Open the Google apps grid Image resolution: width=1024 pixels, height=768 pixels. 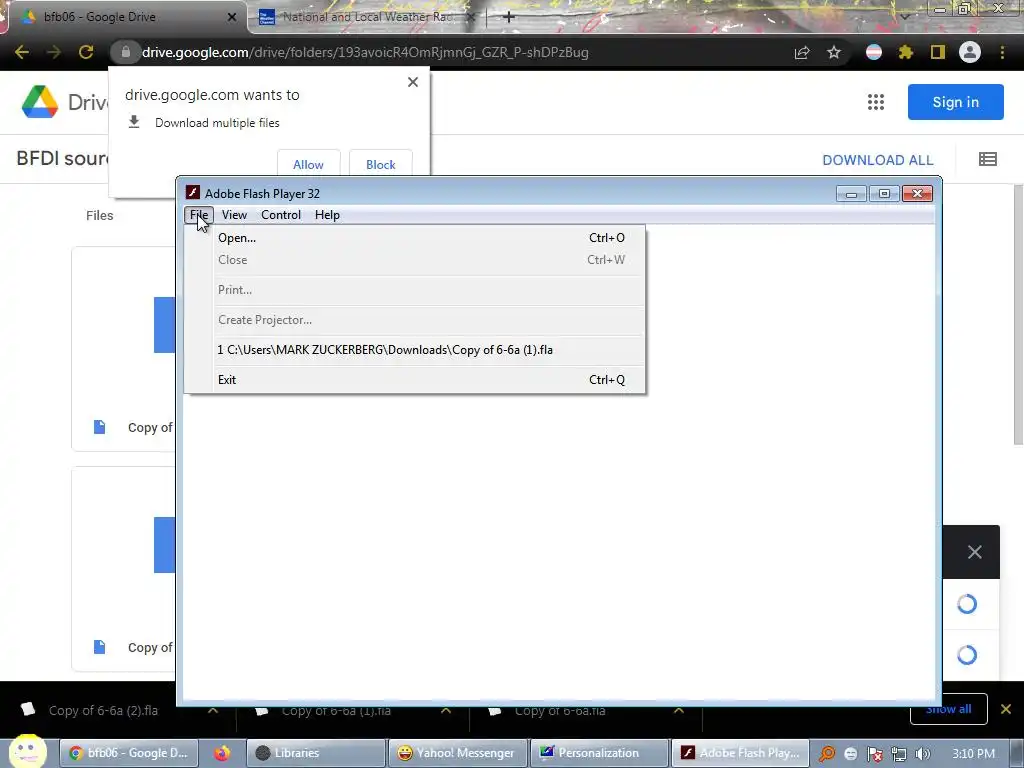click(876, 102)
